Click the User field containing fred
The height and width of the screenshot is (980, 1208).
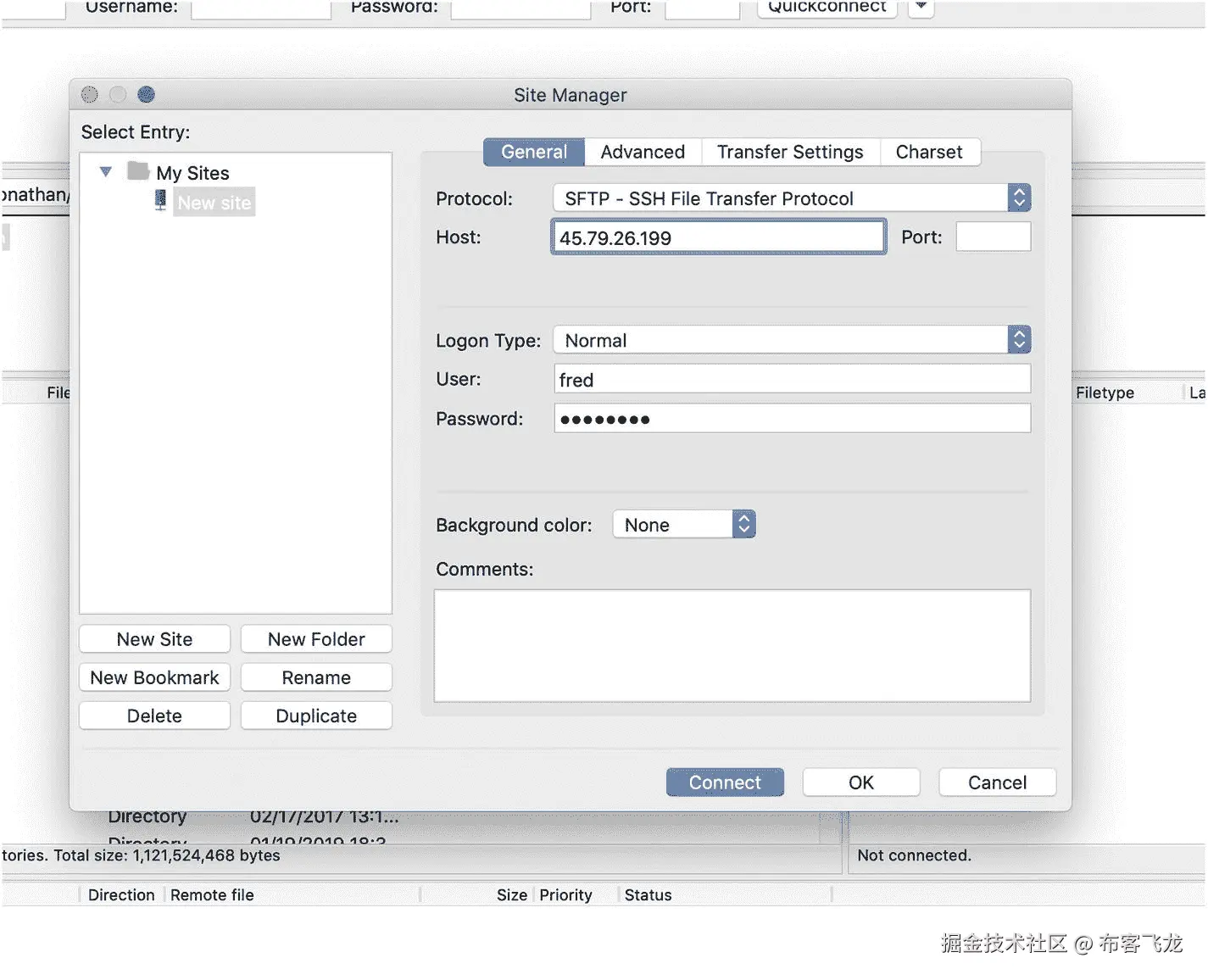(792, 379)
